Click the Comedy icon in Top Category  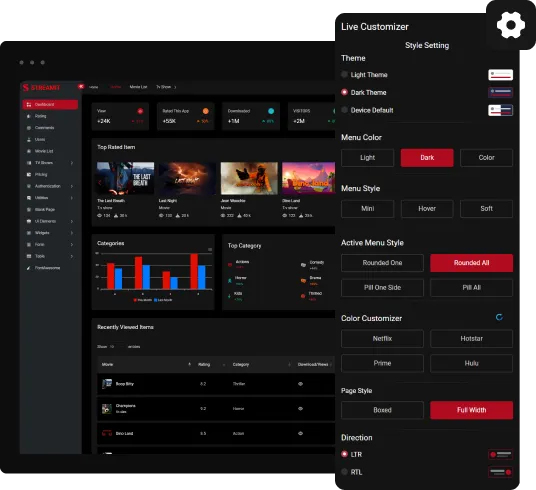[x=303, y=265]
